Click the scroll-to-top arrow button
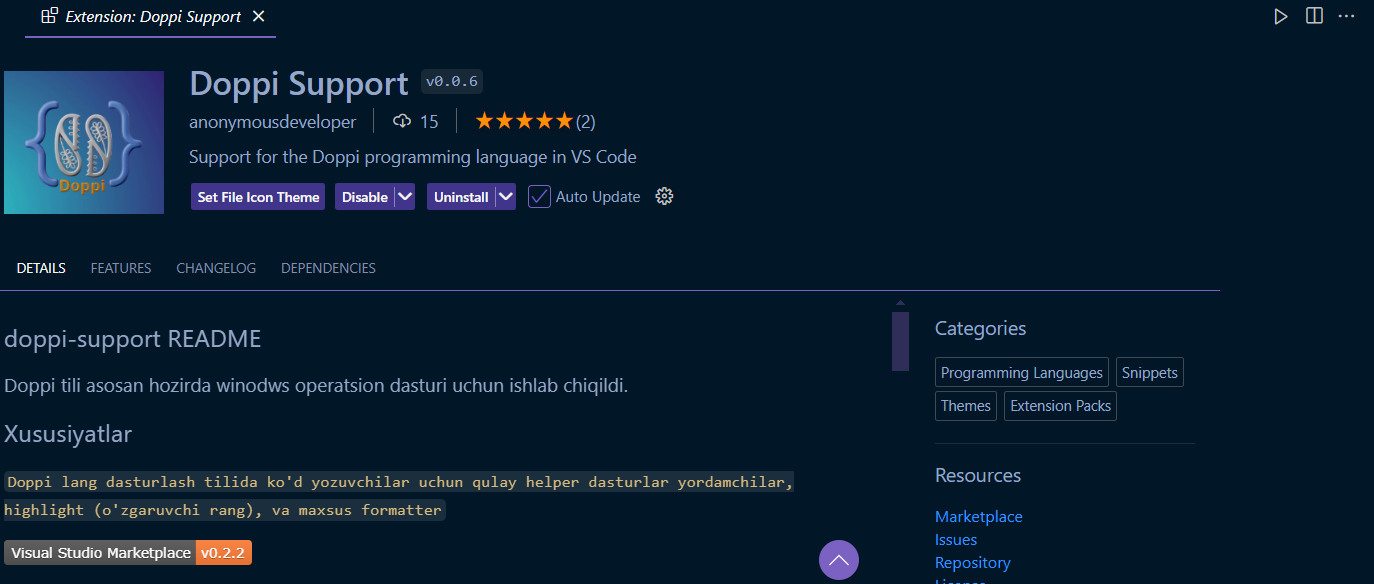Viewport: 1374px width, 584px height. [839, 560]
